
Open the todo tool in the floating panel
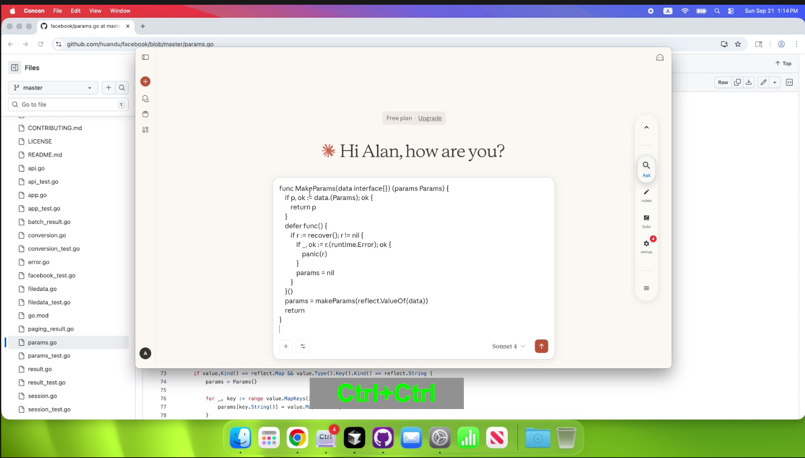(x=646, y=221)
